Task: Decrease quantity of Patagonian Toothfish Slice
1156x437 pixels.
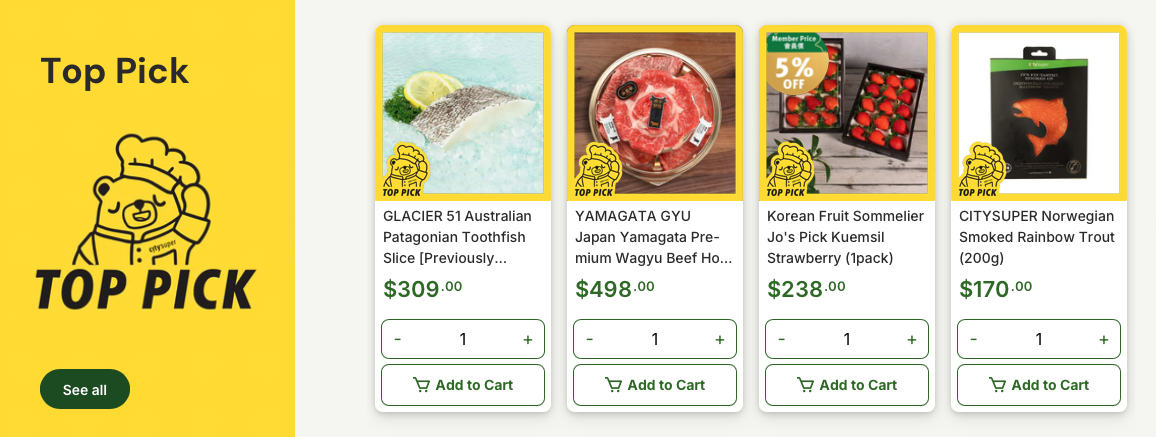Action: click(398, 339)
